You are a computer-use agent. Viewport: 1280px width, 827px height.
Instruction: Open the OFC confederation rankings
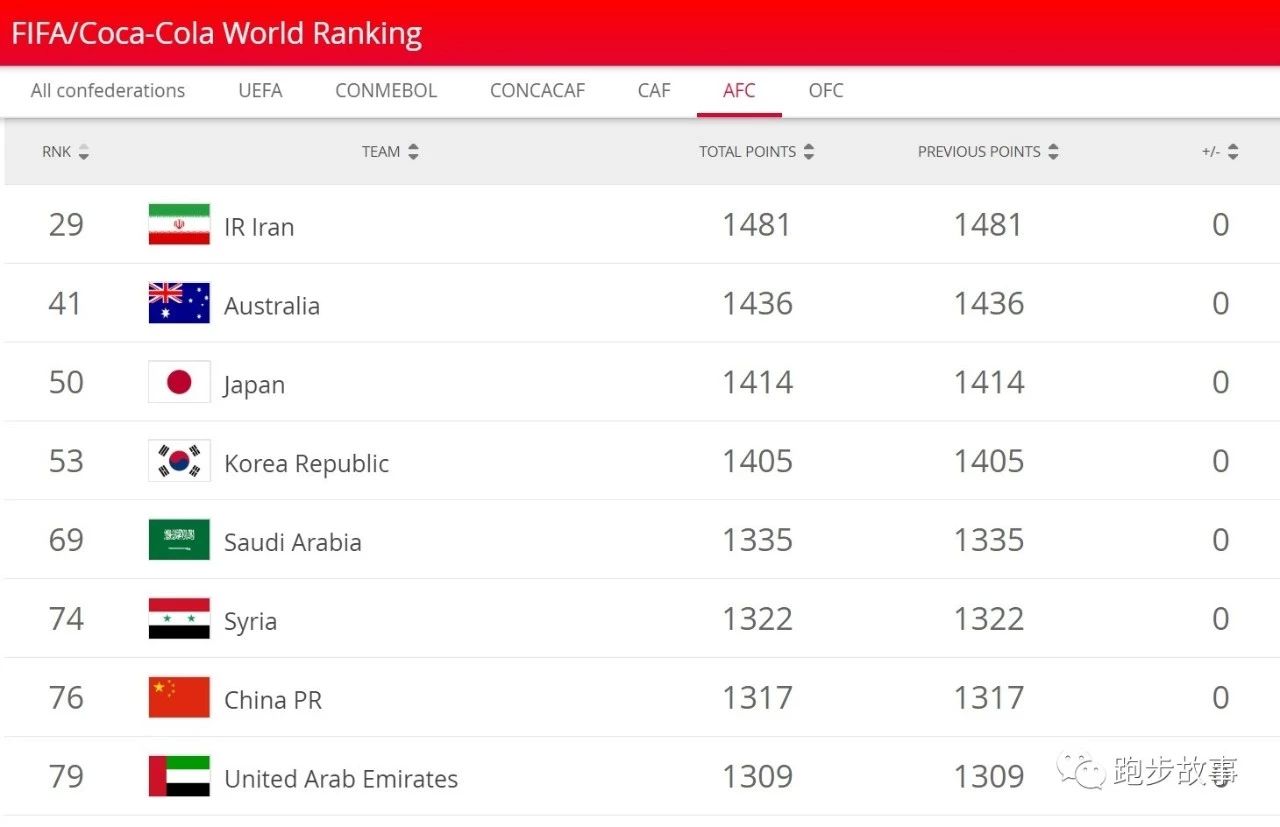coord(825,90)
